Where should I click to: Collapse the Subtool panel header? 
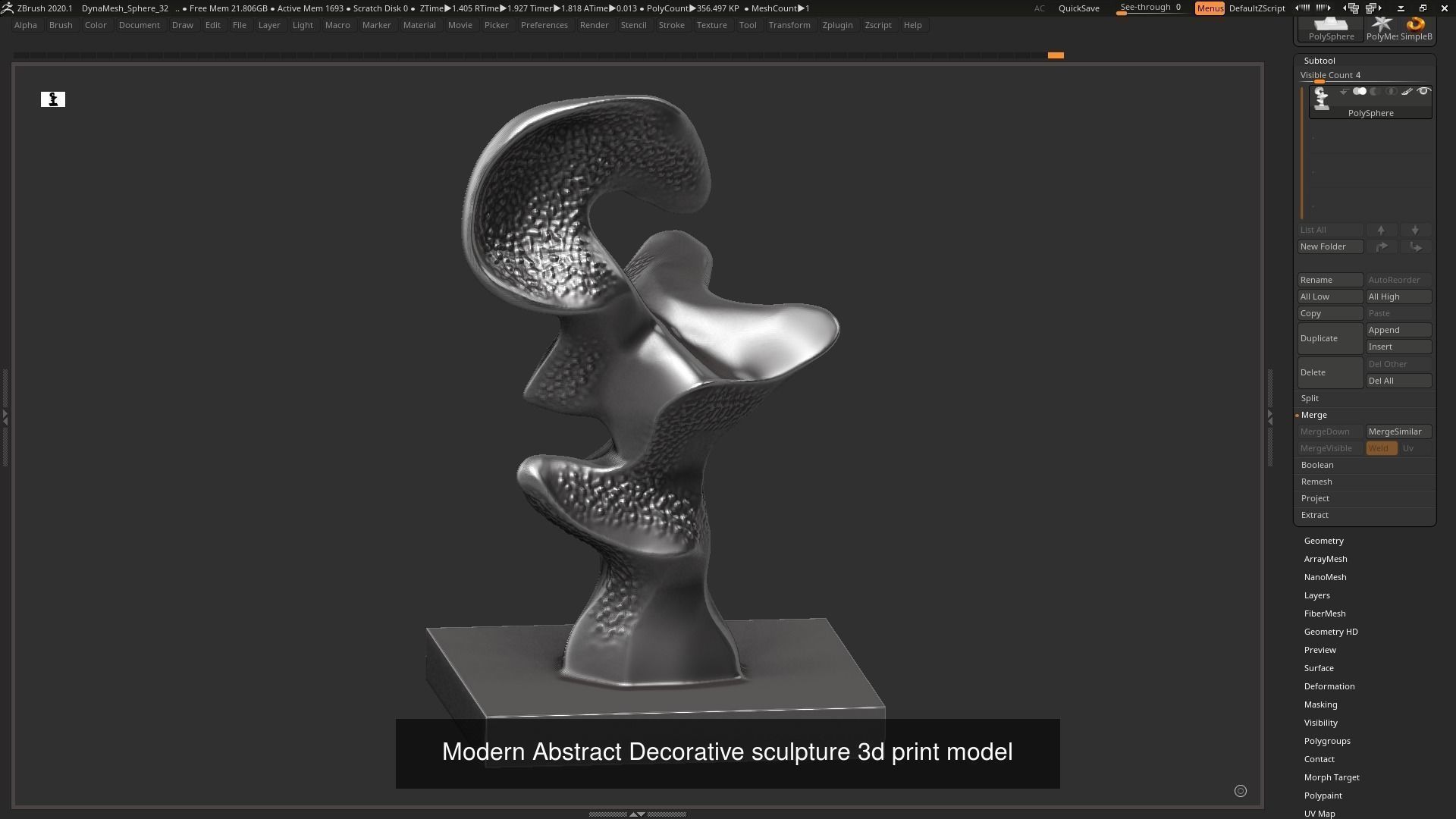pos(1319,61)
